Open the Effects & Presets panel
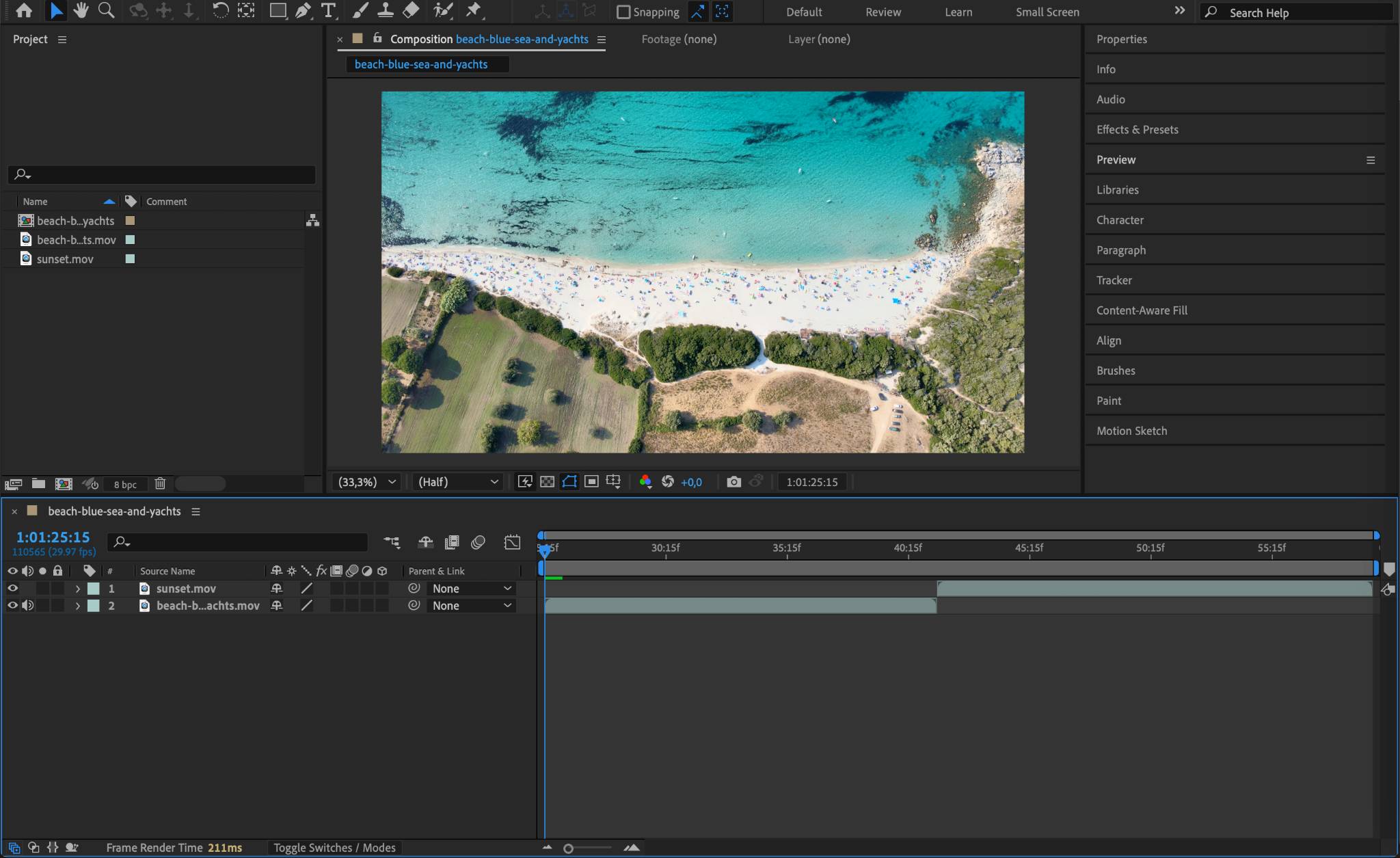Screen dimensions: 1400x858 point(1137,129)
